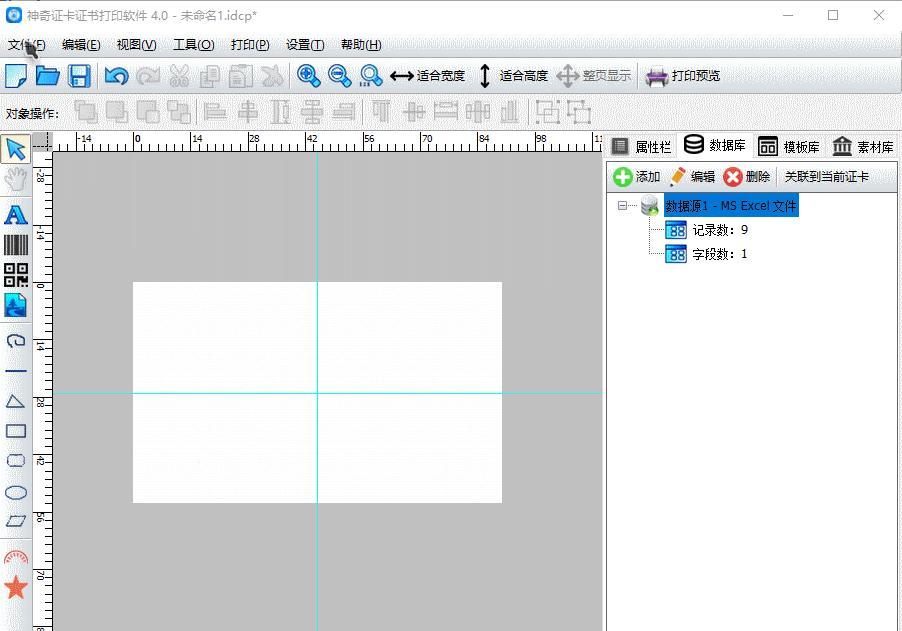The width and height of the screenshot is (902, 631).
Task: Click the 添加 data source button
Action: (637, 177)
